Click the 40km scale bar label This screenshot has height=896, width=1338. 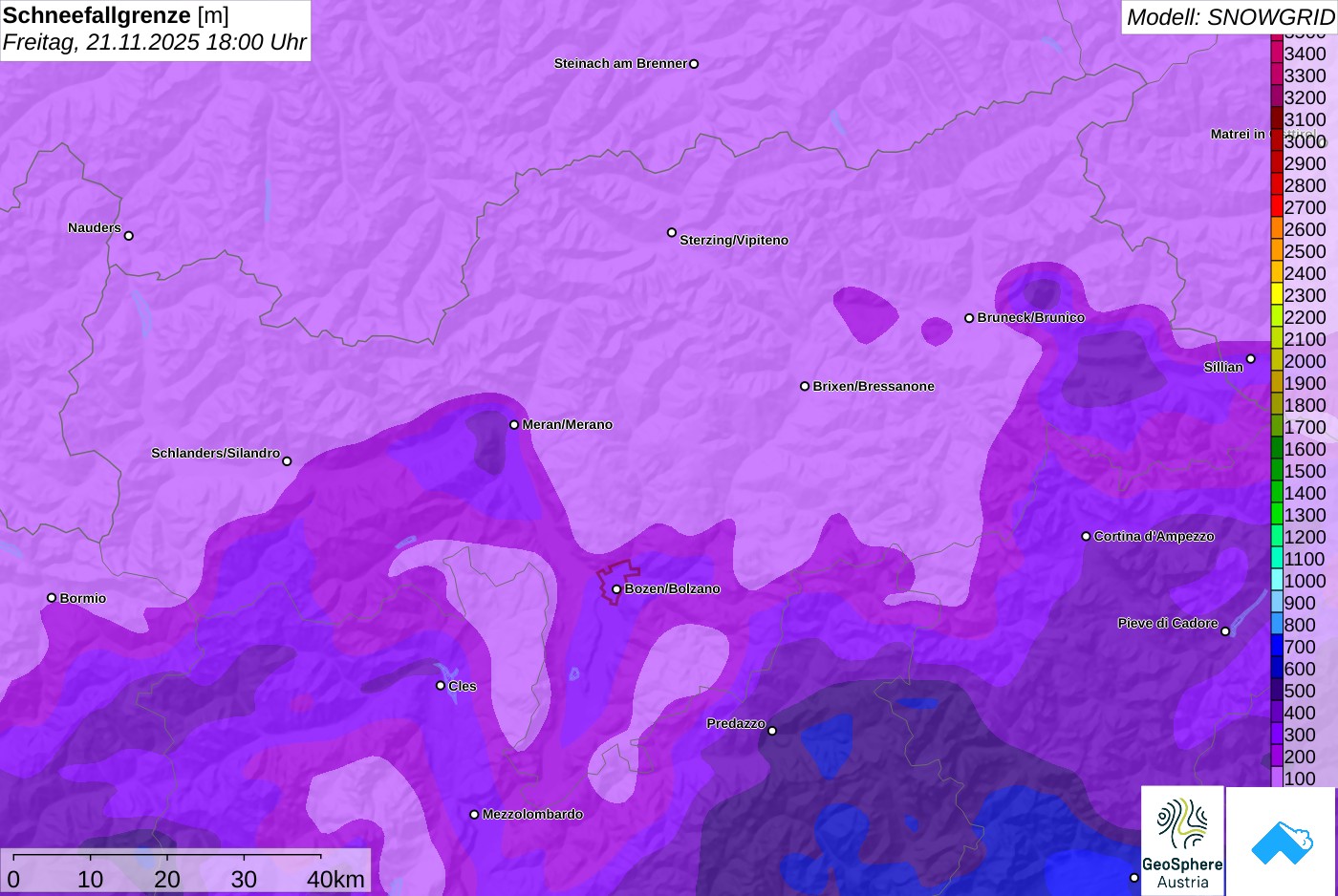335,880
